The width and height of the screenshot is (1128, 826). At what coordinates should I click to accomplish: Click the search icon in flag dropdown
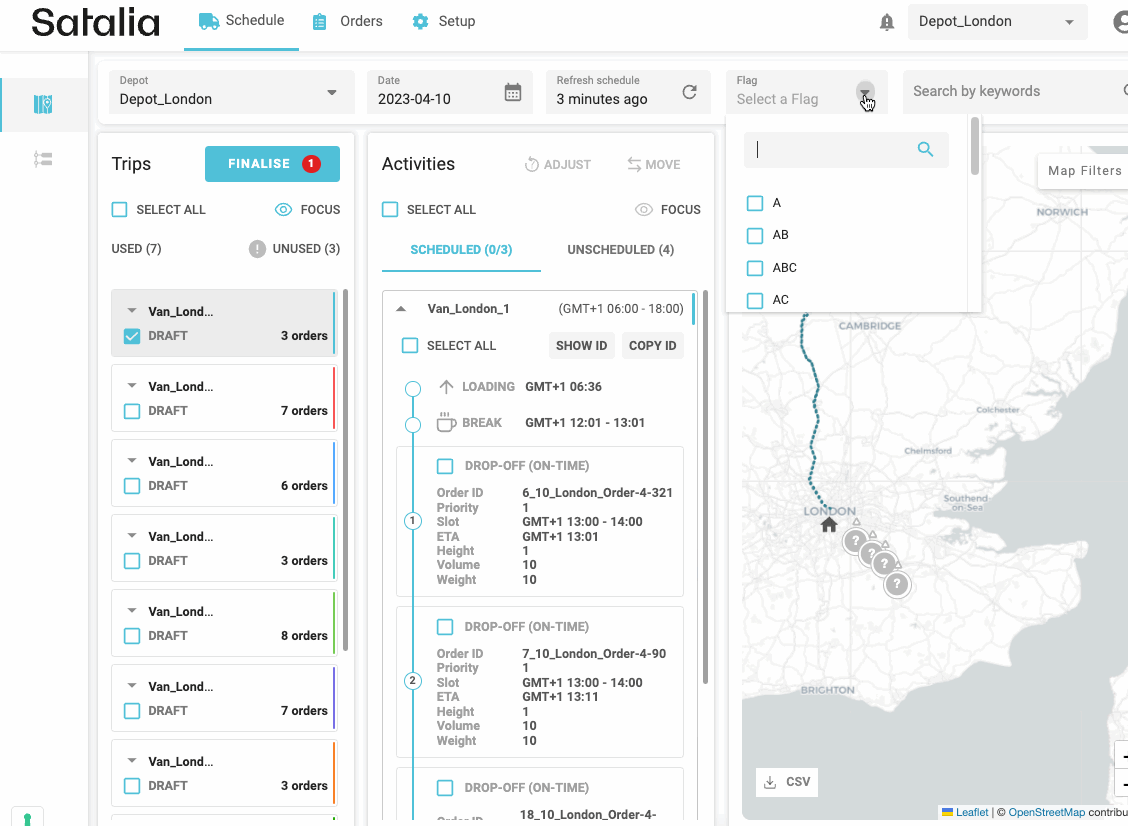tap(925, 150)
